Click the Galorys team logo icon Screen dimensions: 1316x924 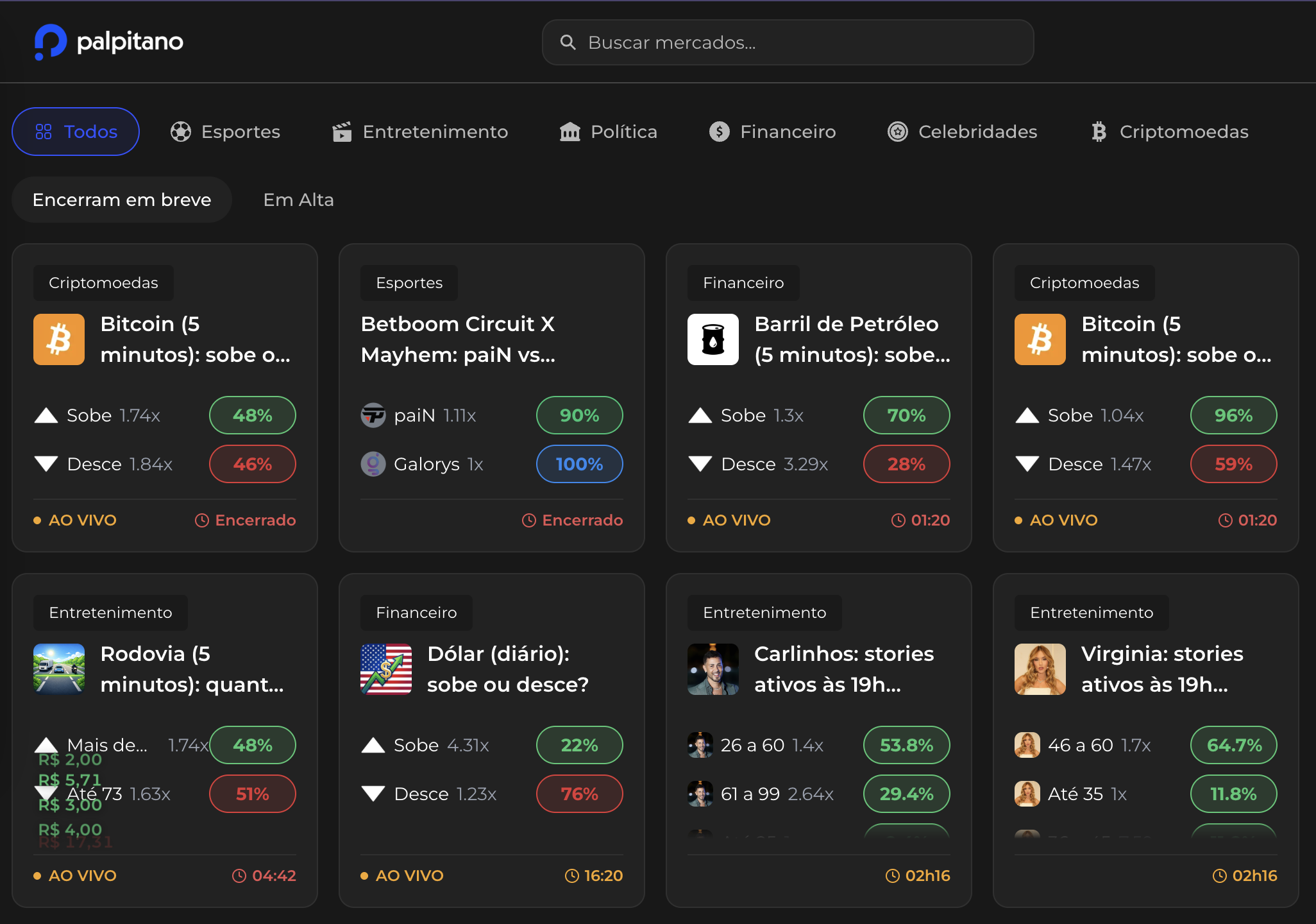coord(373,464)
